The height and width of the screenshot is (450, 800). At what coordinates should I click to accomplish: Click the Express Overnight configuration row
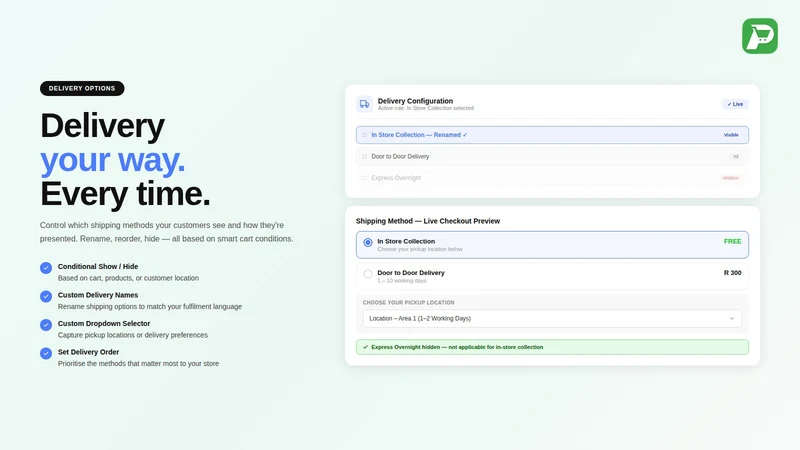point(552,178)
